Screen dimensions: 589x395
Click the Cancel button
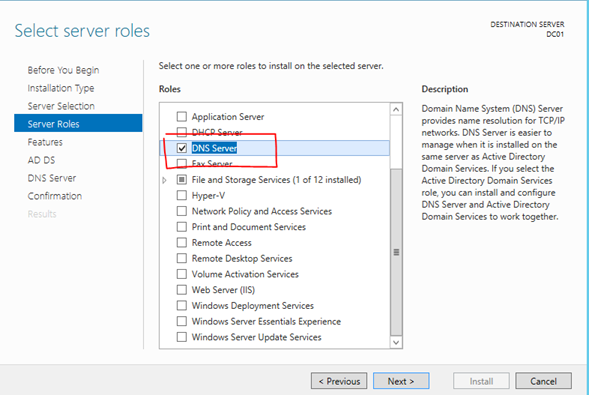coord(543,381)
